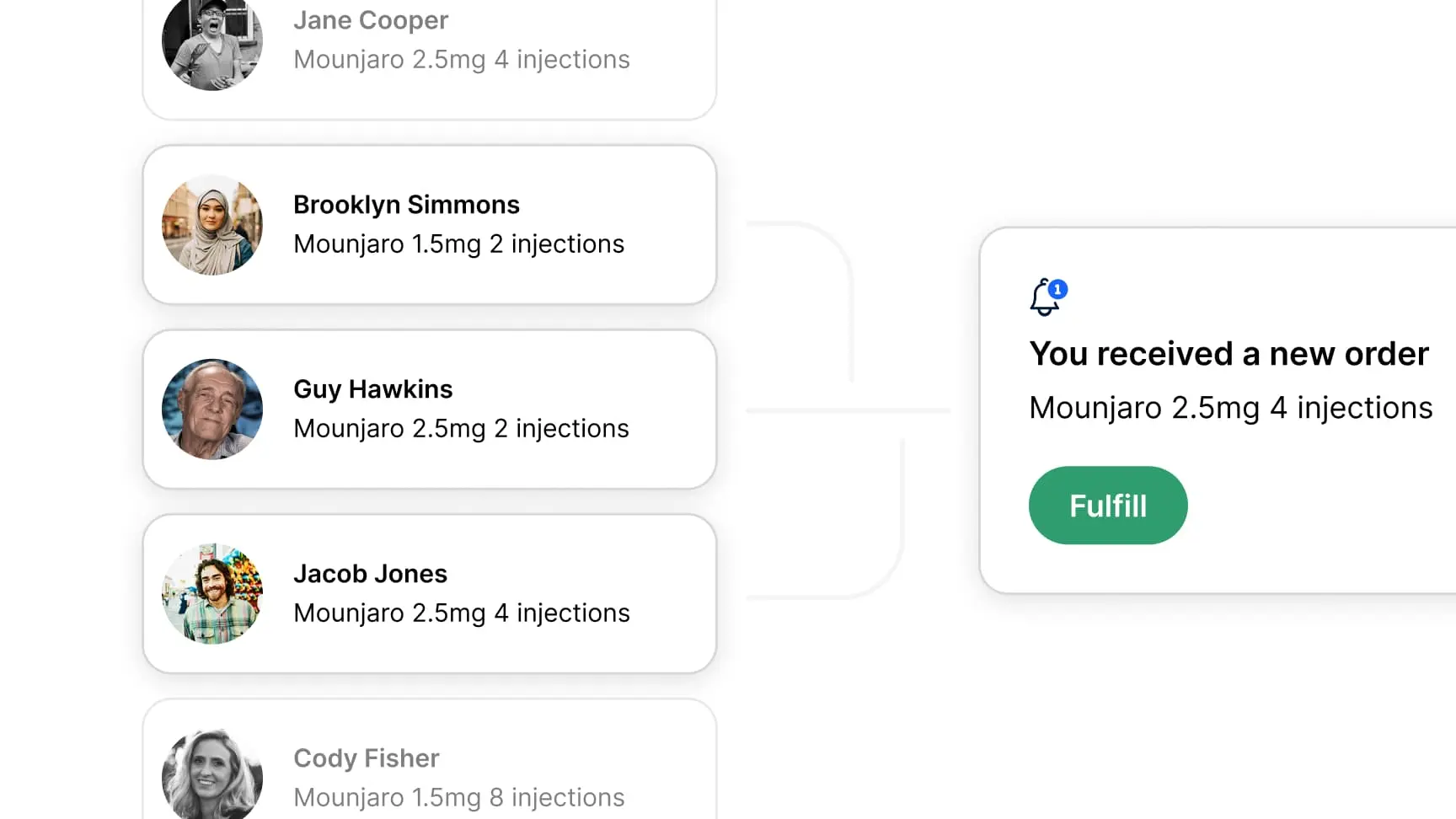This screenshot has height=819, width=1456.
Task: Open Jane Cooper's profile photo
Action: tap(212, 42)
